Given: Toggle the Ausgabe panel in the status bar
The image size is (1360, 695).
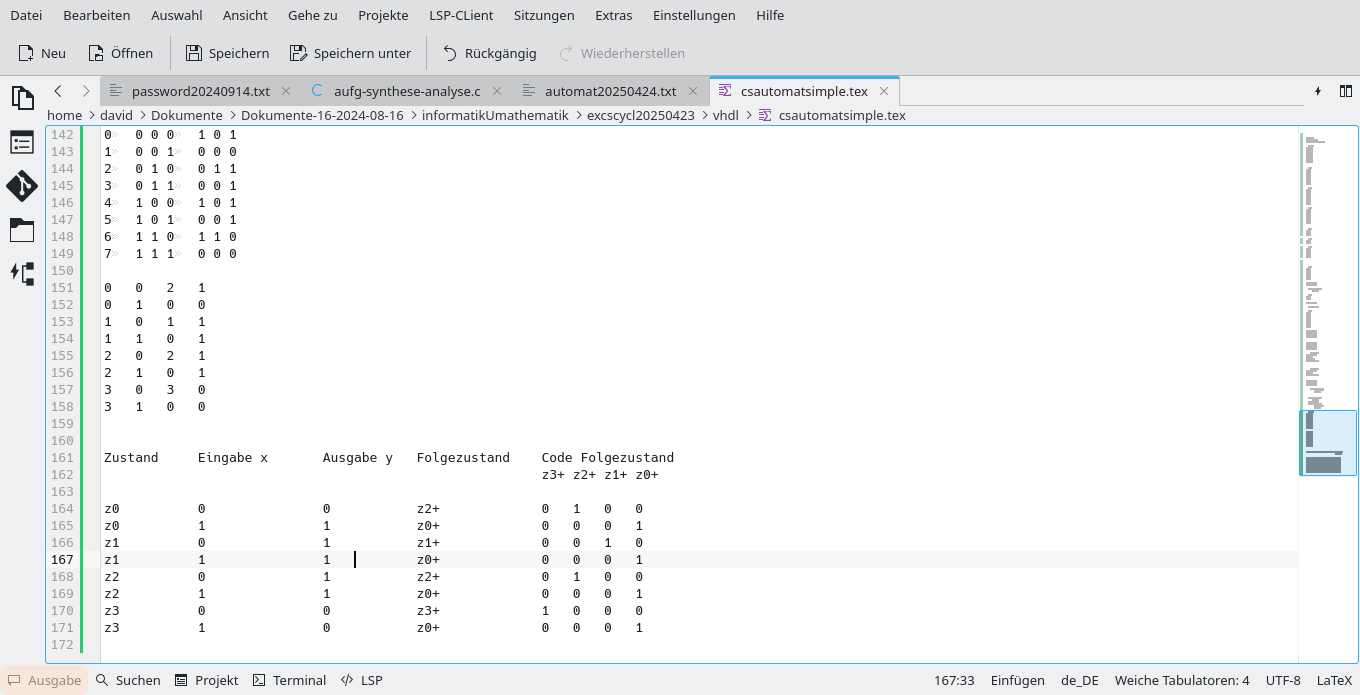Looking at the screenshot, I should (x=44, y=680).
